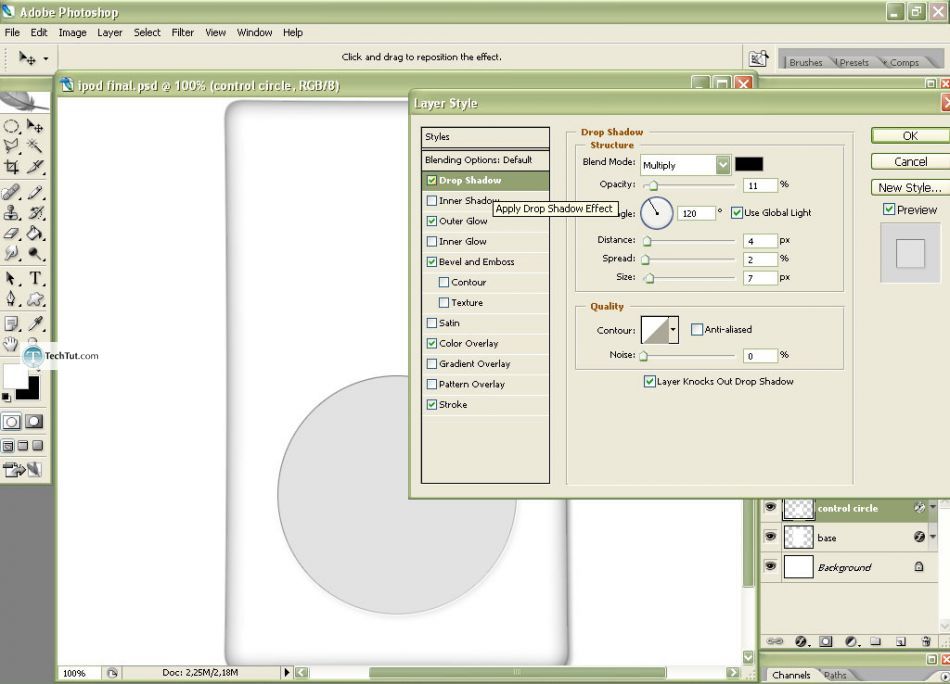Screen dimensions: 950x684
Task: Open the Blend Mode dropdown
Action: click(722, 165)
